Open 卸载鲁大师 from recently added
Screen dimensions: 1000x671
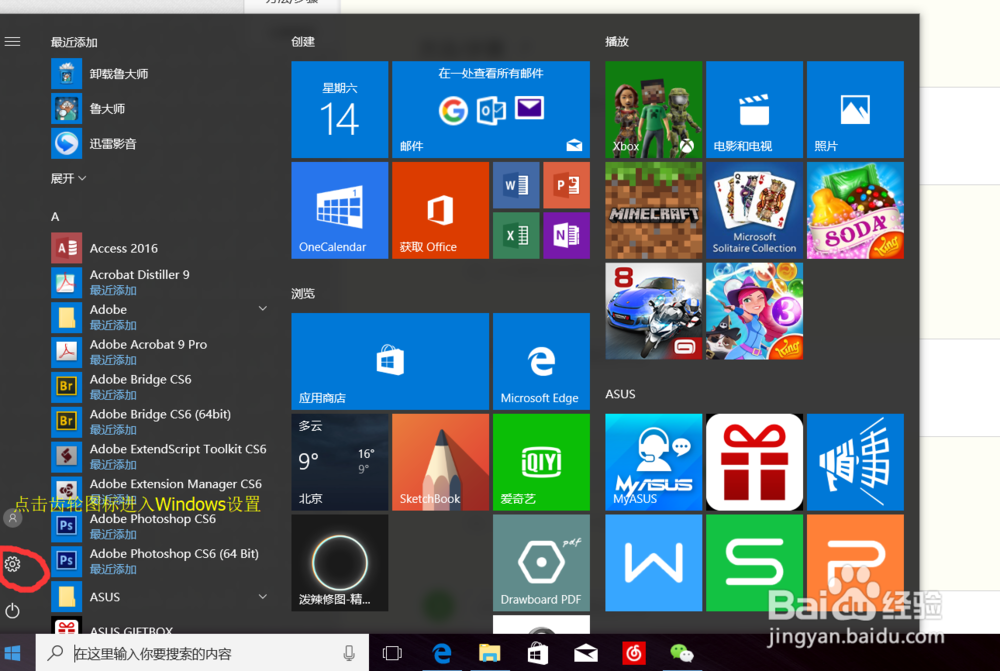click(x=159, y=74)
